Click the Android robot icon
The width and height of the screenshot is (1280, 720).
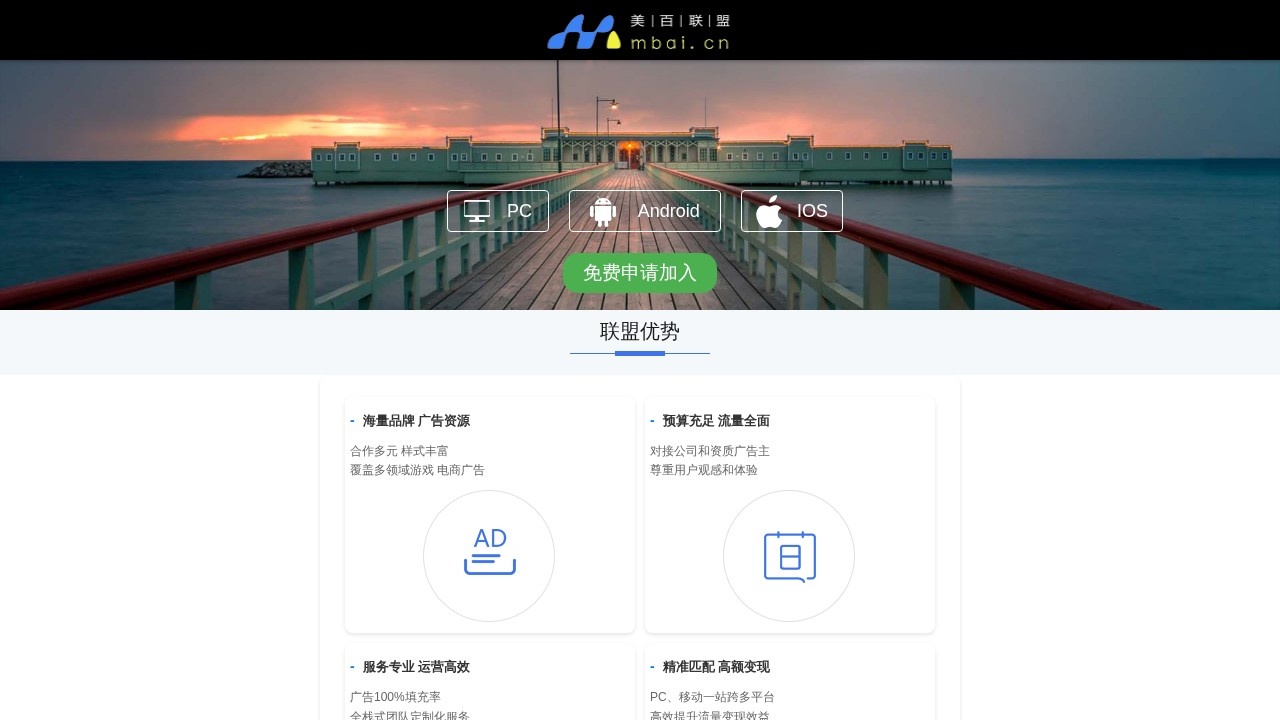point(602,211)
